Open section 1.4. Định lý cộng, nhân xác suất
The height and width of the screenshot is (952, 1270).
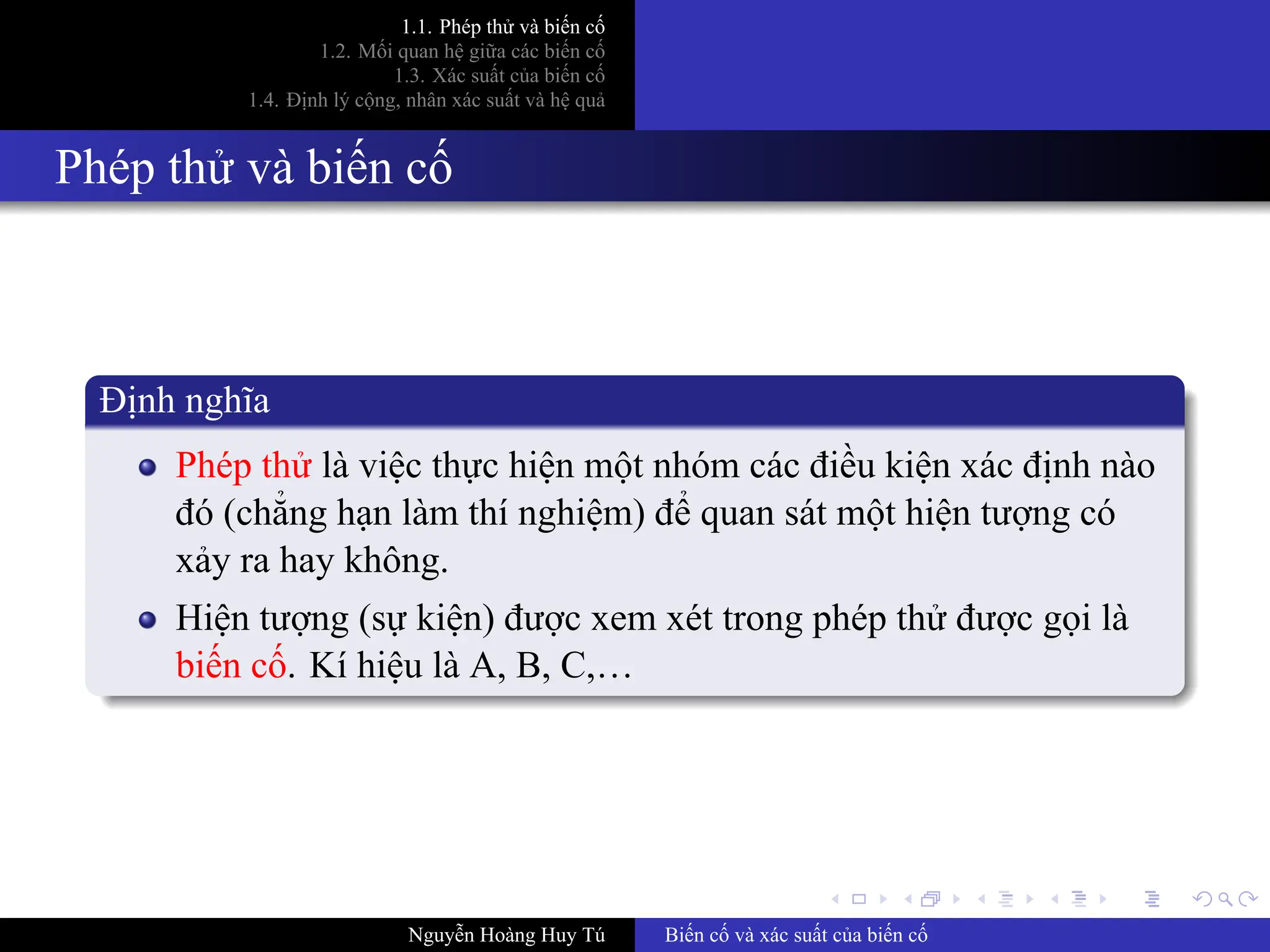point(427,100)
